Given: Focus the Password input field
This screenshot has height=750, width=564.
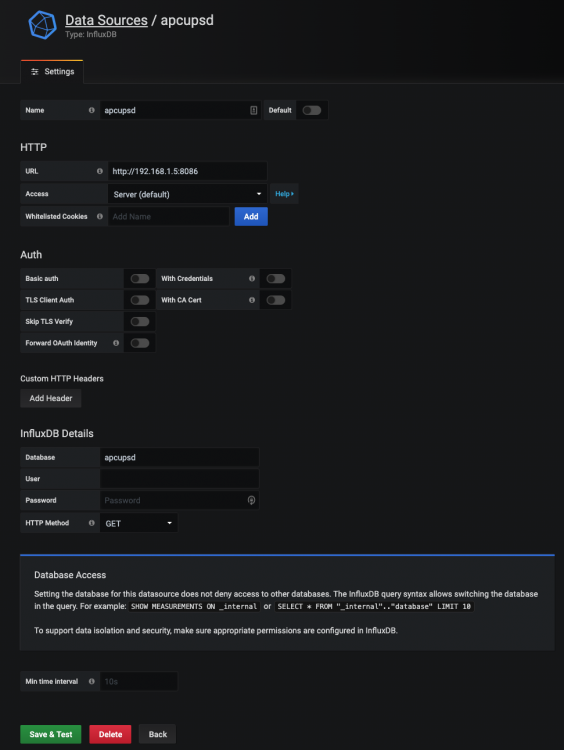Looking at the screenshot, I should (x=179, y=500).
